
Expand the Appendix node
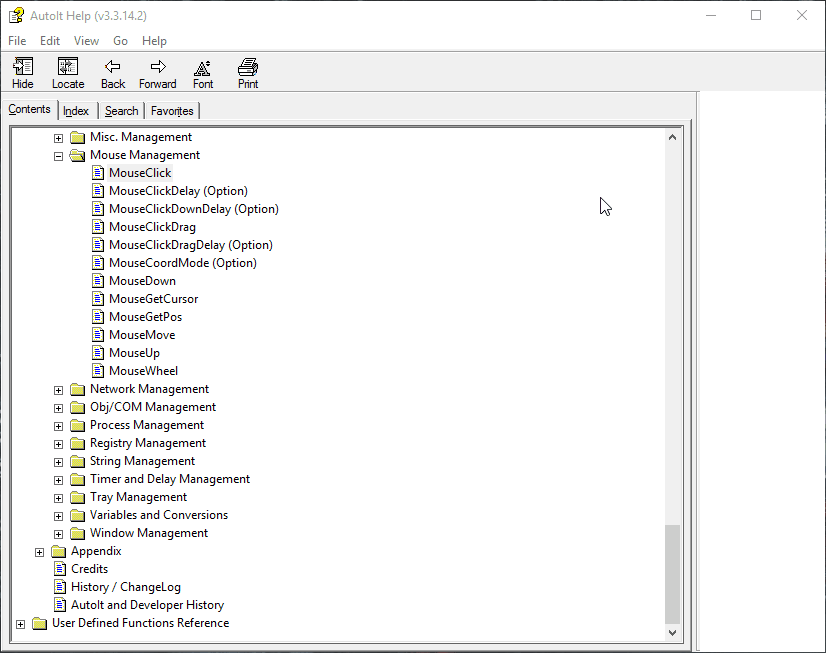pos(40,552)
